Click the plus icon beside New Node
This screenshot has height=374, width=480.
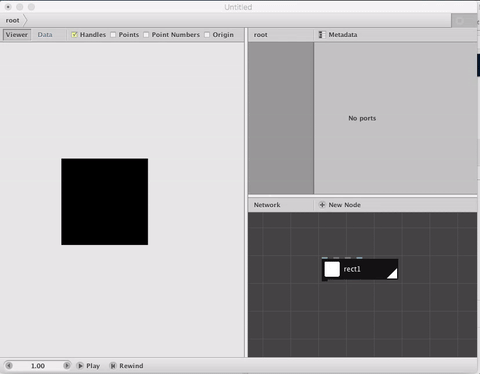[x=322, y=205]
